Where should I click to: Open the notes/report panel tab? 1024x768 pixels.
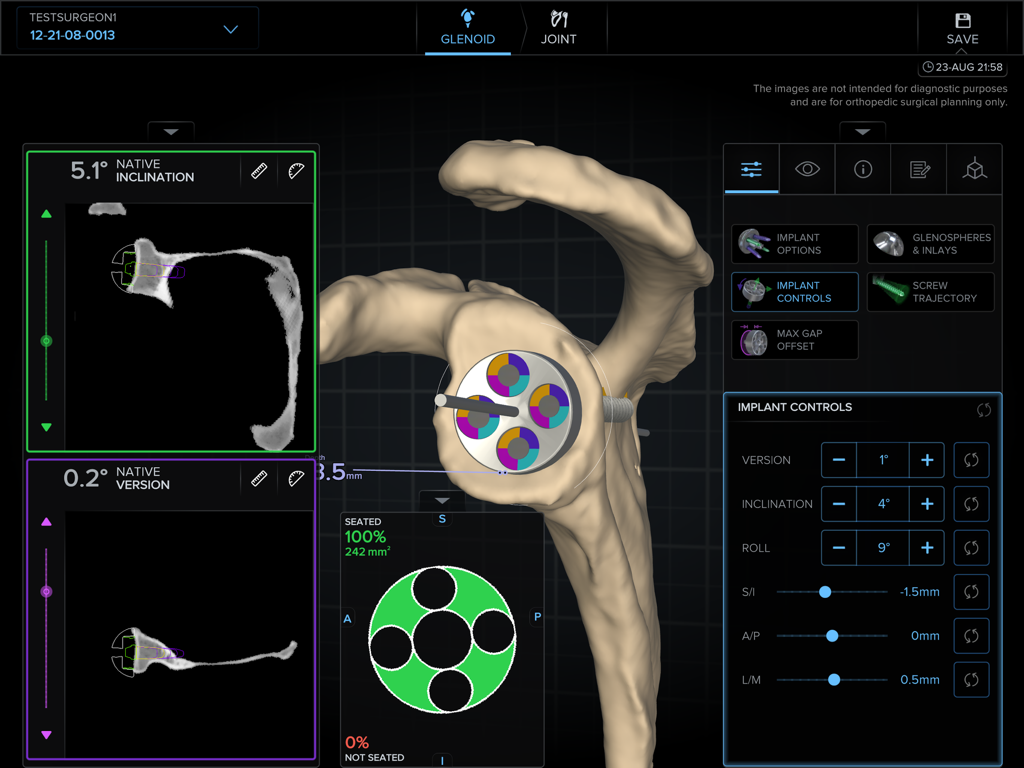coord(918,169)
